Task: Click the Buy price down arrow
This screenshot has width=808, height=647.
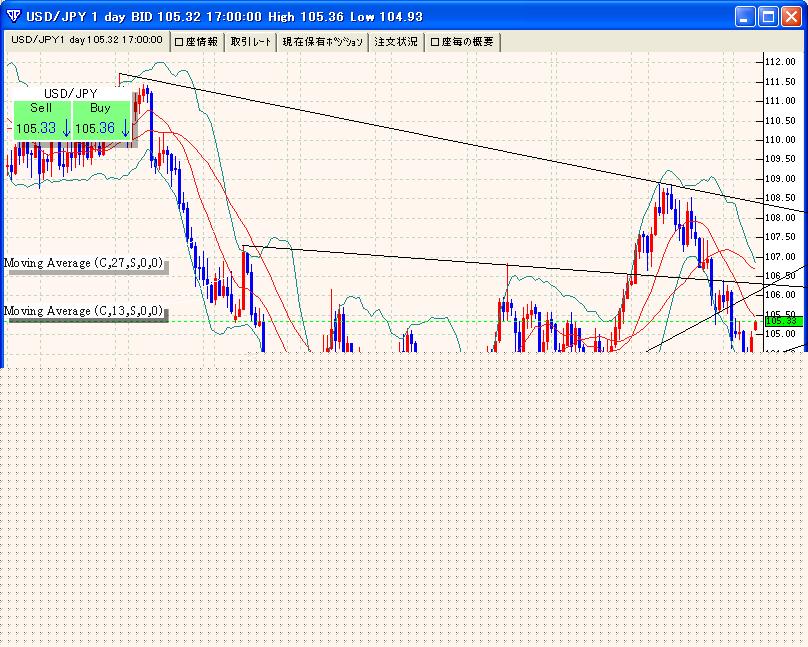Action: [125, 128]
